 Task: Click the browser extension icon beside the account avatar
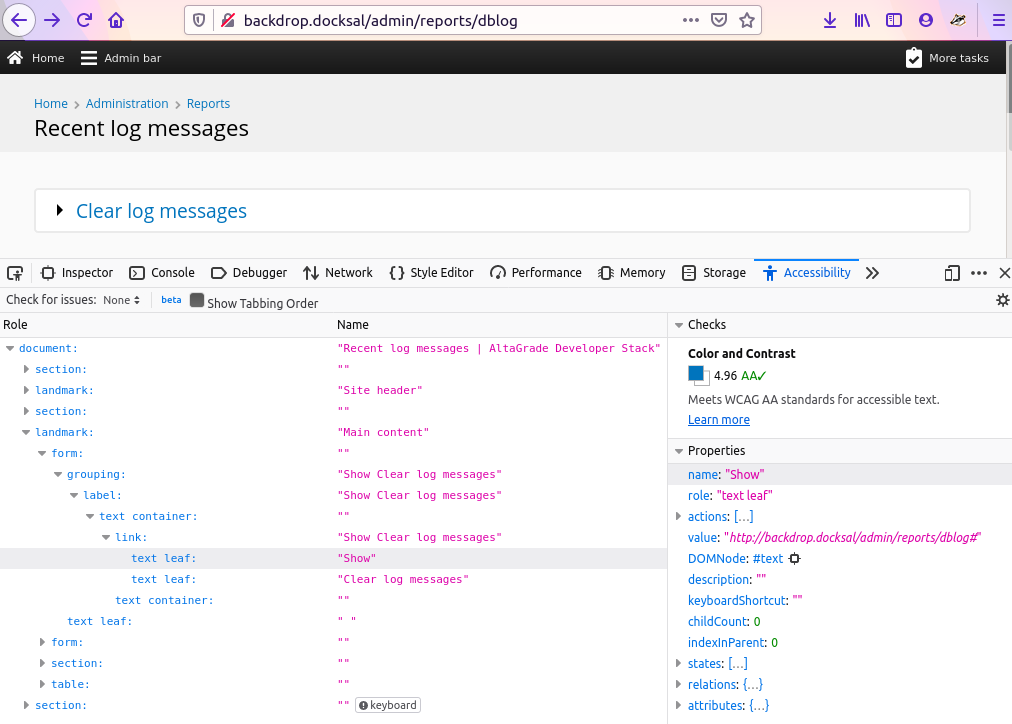pyautogui.click(x=958, y=21)
